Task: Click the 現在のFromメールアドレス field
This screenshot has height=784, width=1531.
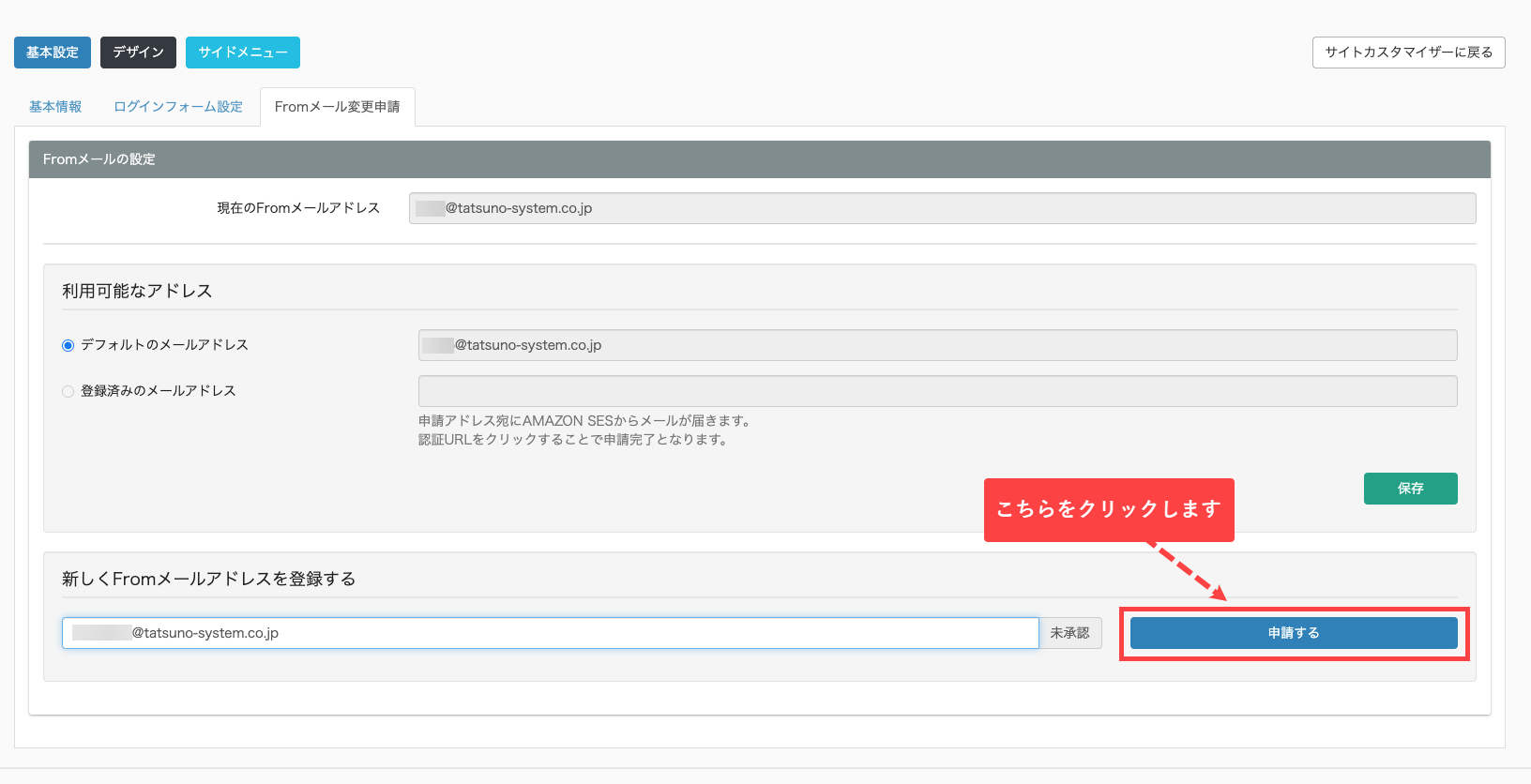Action: click(x=942, y=208)
